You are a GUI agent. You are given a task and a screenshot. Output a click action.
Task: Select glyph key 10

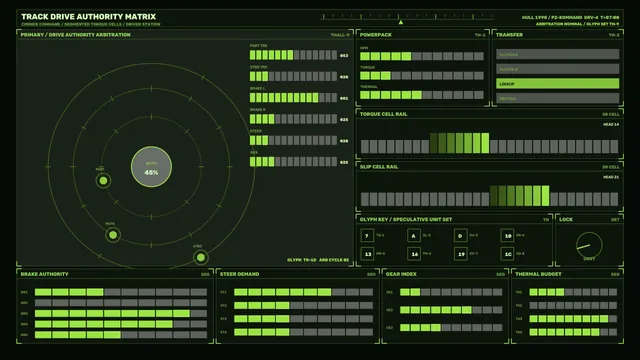[x=507, y=236]
